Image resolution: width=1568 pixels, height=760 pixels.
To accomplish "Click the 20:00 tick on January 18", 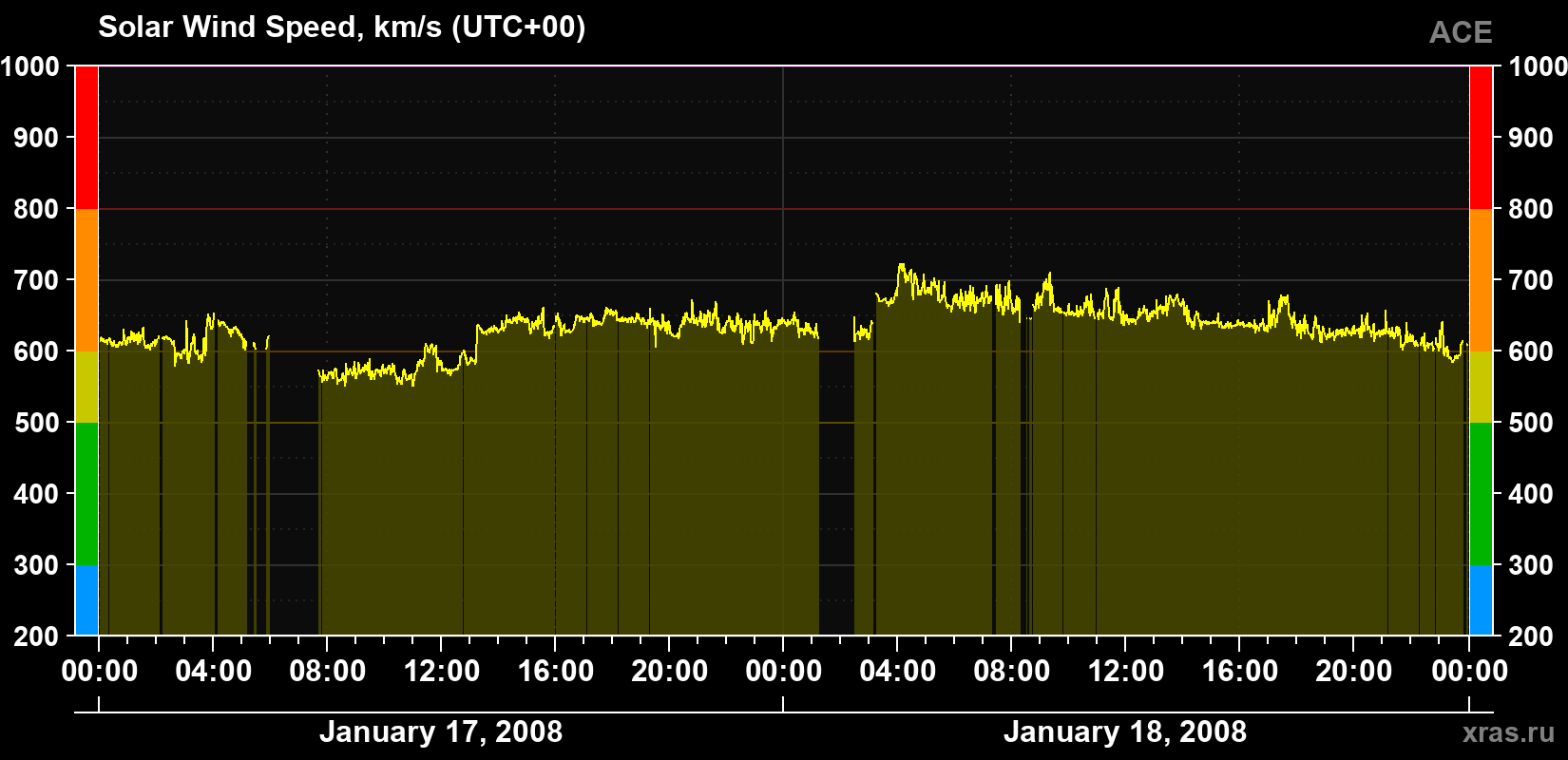I will tap(1354, 671).
